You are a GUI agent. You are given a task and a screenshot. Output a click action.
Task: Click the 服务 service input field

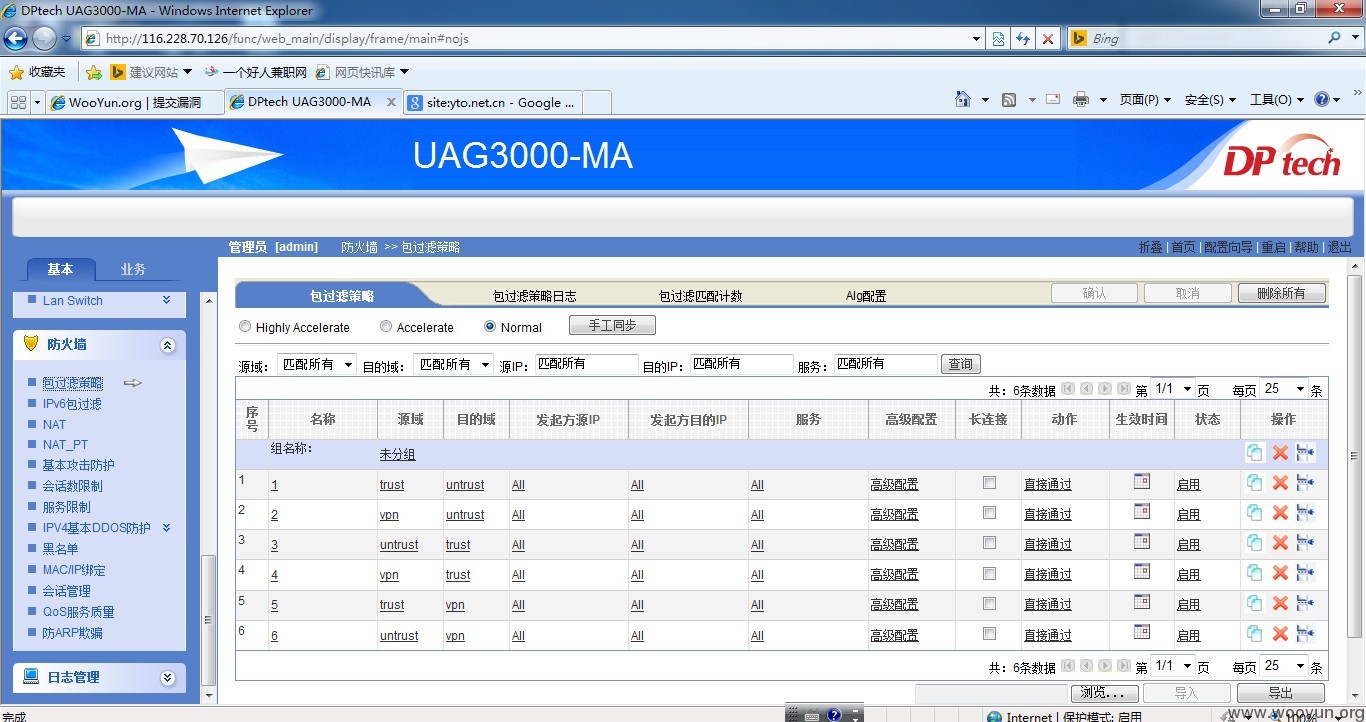click(886, 364)
